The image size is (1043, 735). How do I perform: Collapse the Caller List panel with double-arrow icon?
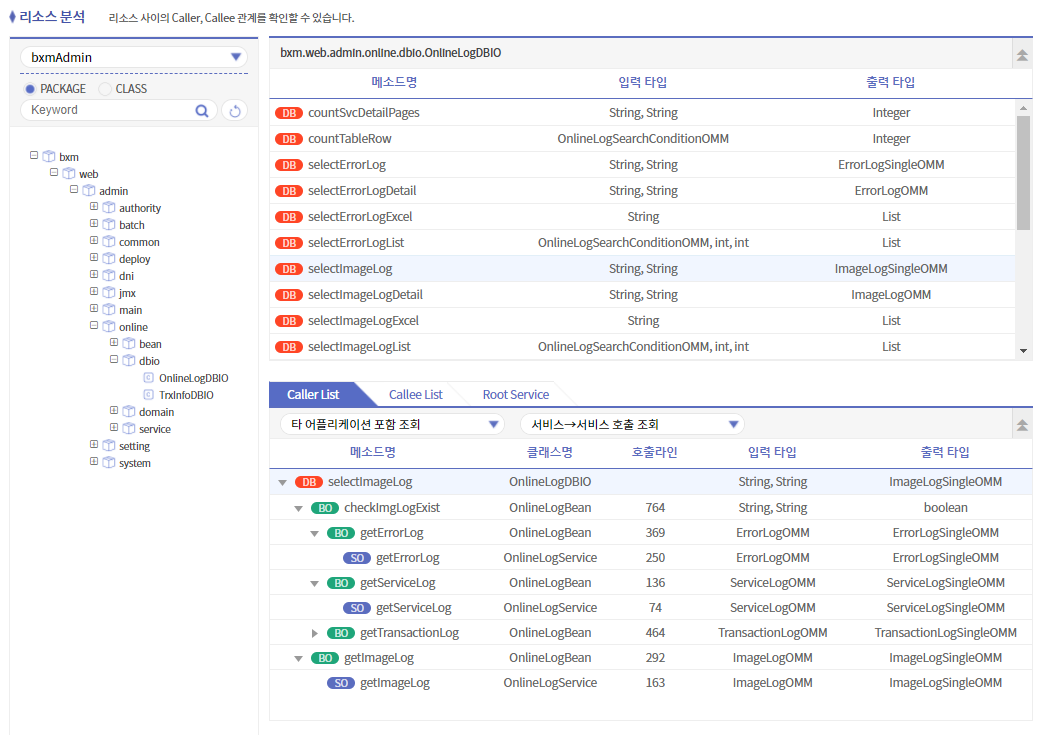click(x=1022, y=424)
